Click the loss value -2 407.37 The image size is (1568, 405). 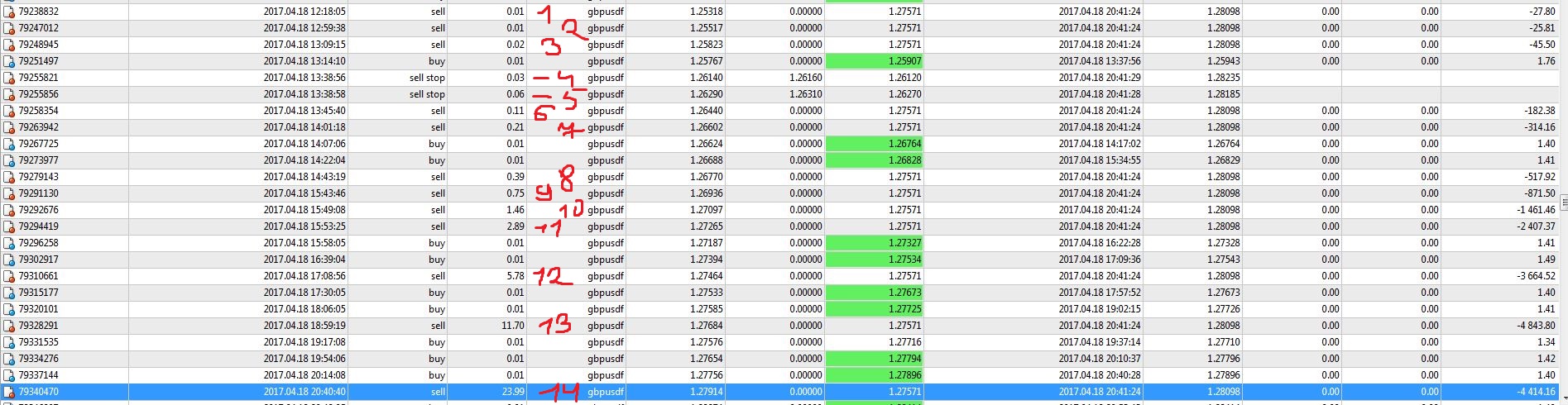pos(1537,226)
